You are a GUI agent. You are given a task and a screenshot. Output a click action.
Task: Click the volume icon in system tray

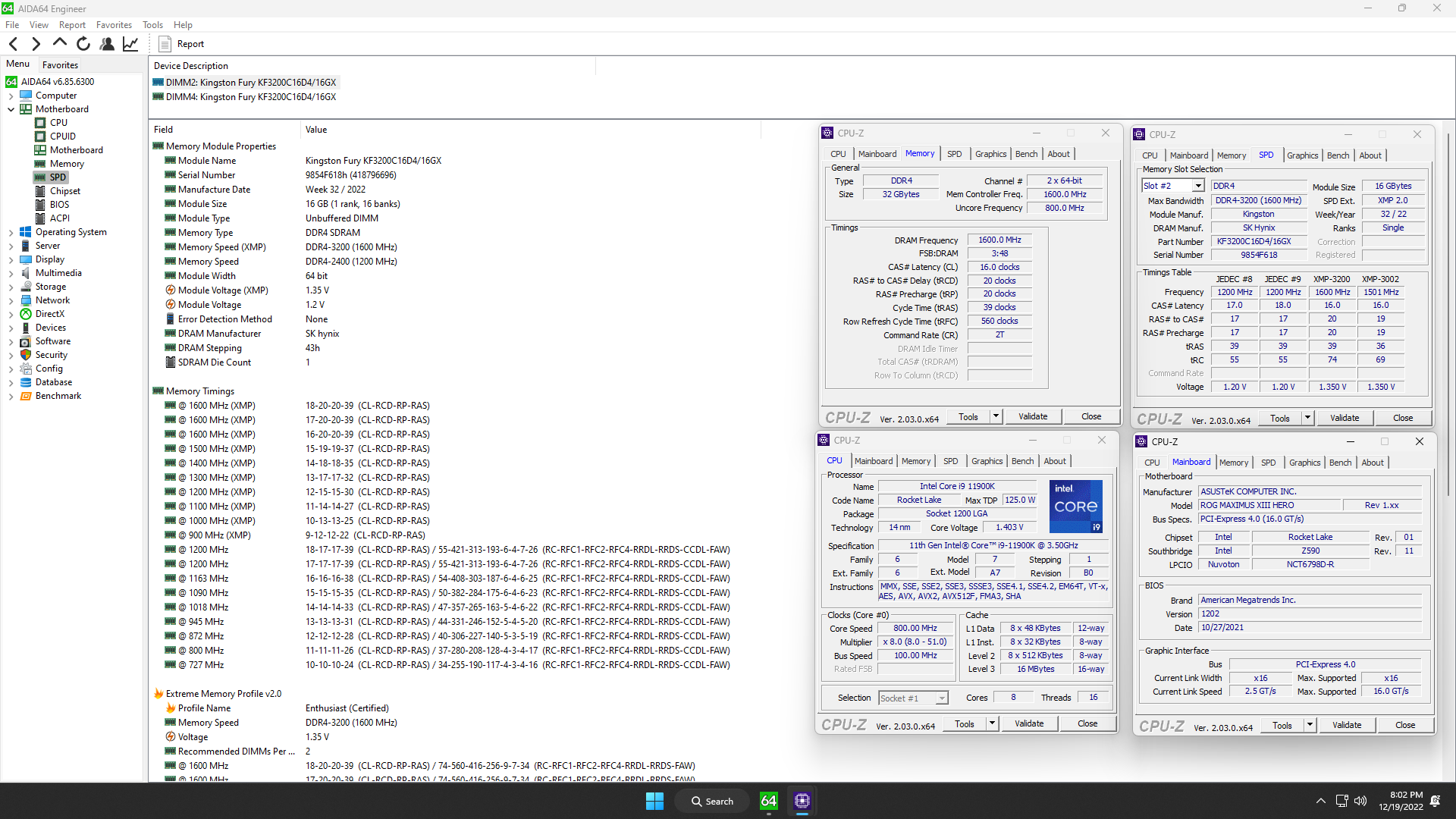pyautogui.click(x=1360, y=801)
